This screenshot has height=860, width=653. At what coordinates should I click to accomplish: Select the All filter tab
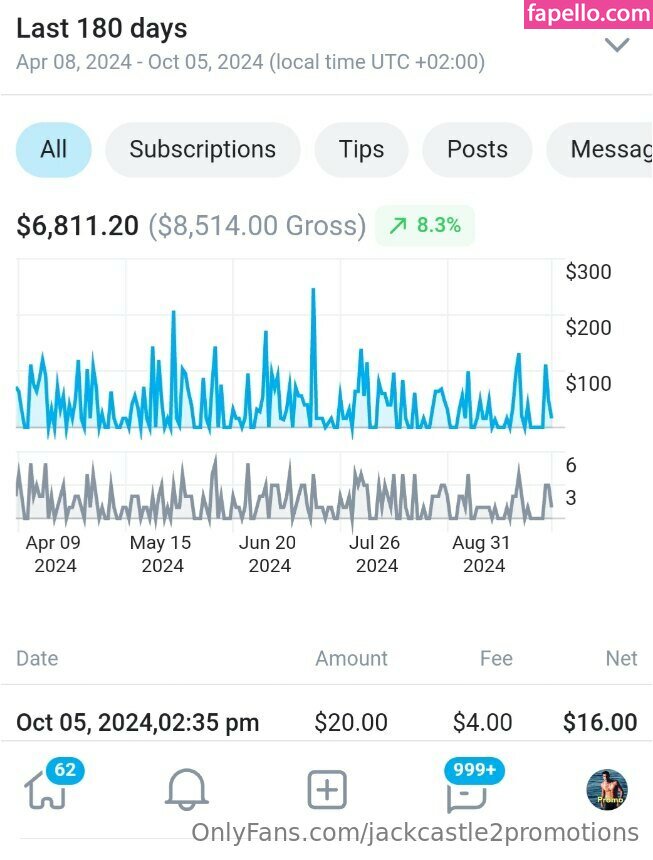coord(53,150)
